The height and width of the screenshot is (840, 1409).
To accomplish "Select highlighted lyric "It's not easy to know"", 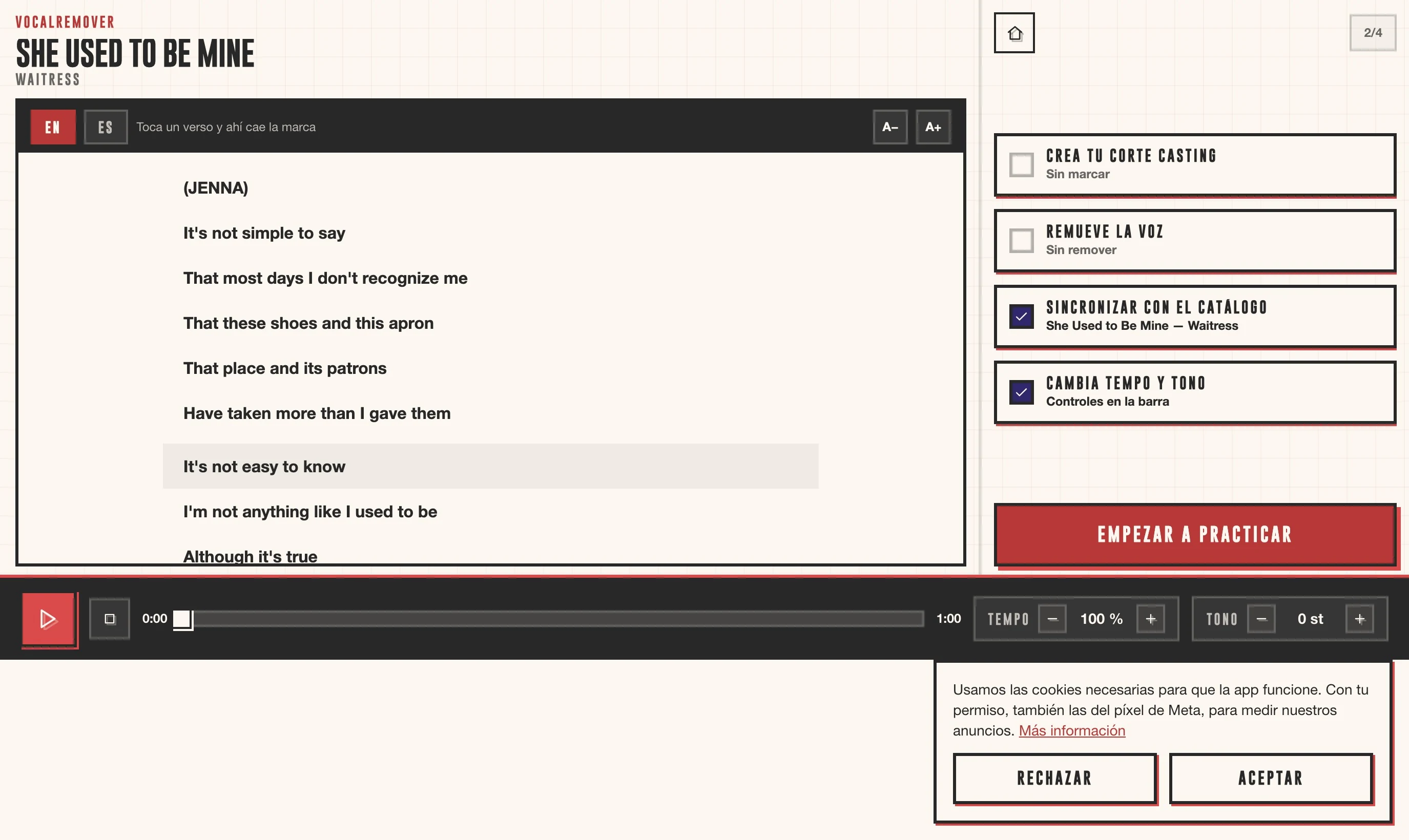I will point(490,467).
